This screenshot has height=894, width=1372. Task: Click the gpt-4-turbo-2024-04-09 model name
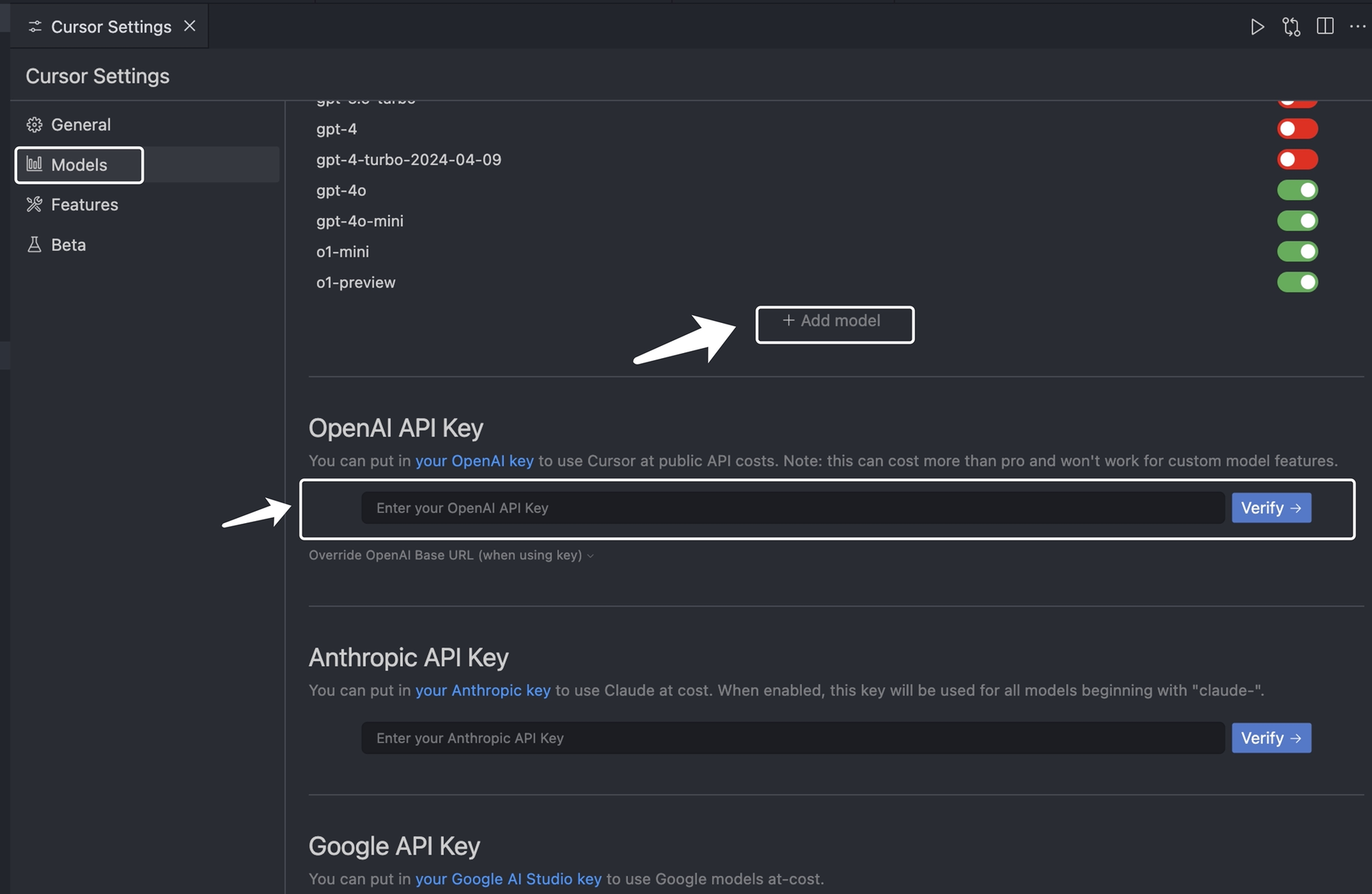point(409,160)
